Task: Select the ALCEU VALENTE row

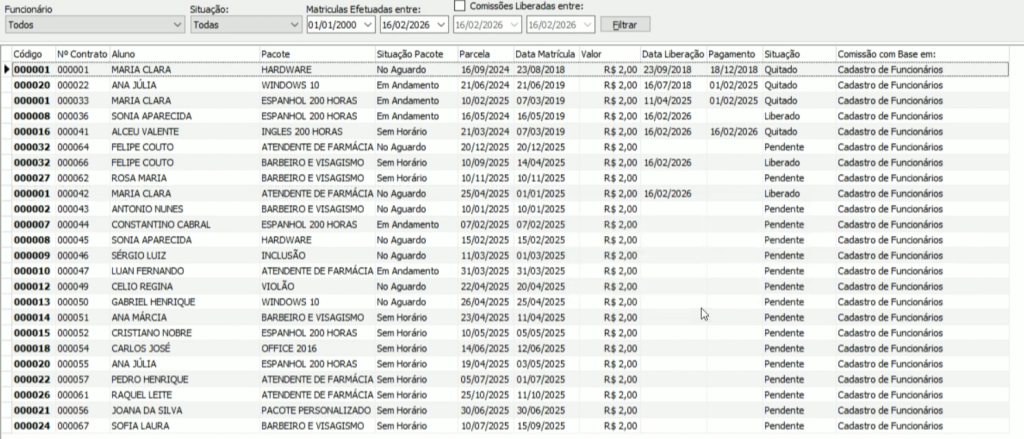Action: (x=510, y=131)
